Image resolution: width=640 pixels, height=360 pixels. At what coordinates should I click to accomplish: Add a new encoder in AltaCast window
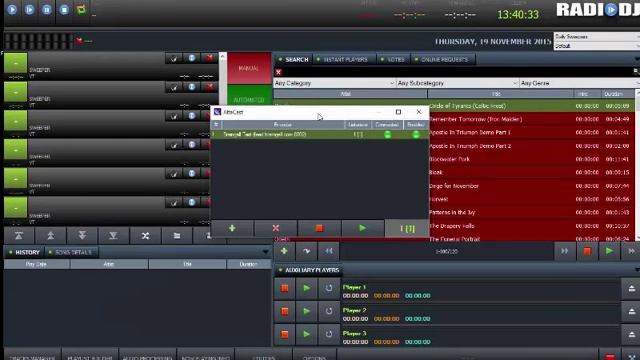click(232, 229)
